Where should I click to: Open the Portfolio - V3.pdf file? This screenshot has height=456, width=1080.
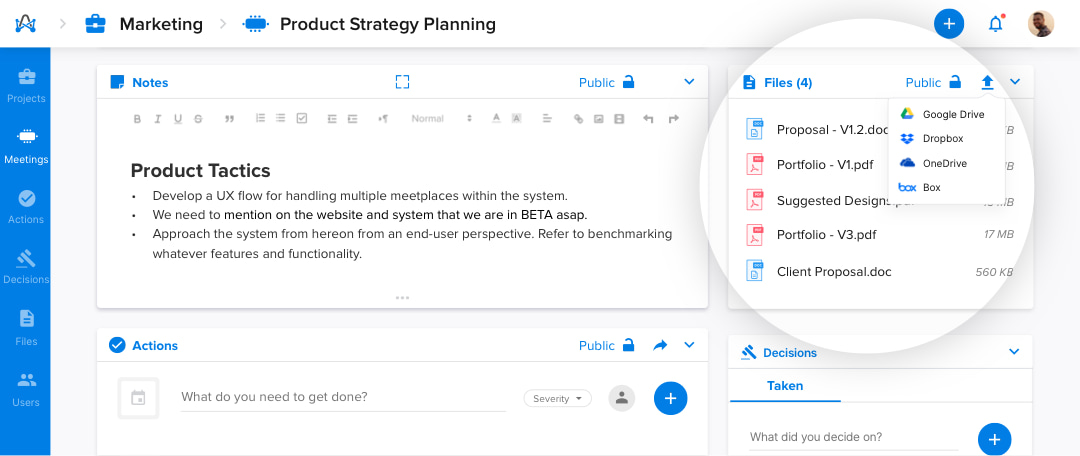[880, 235]
